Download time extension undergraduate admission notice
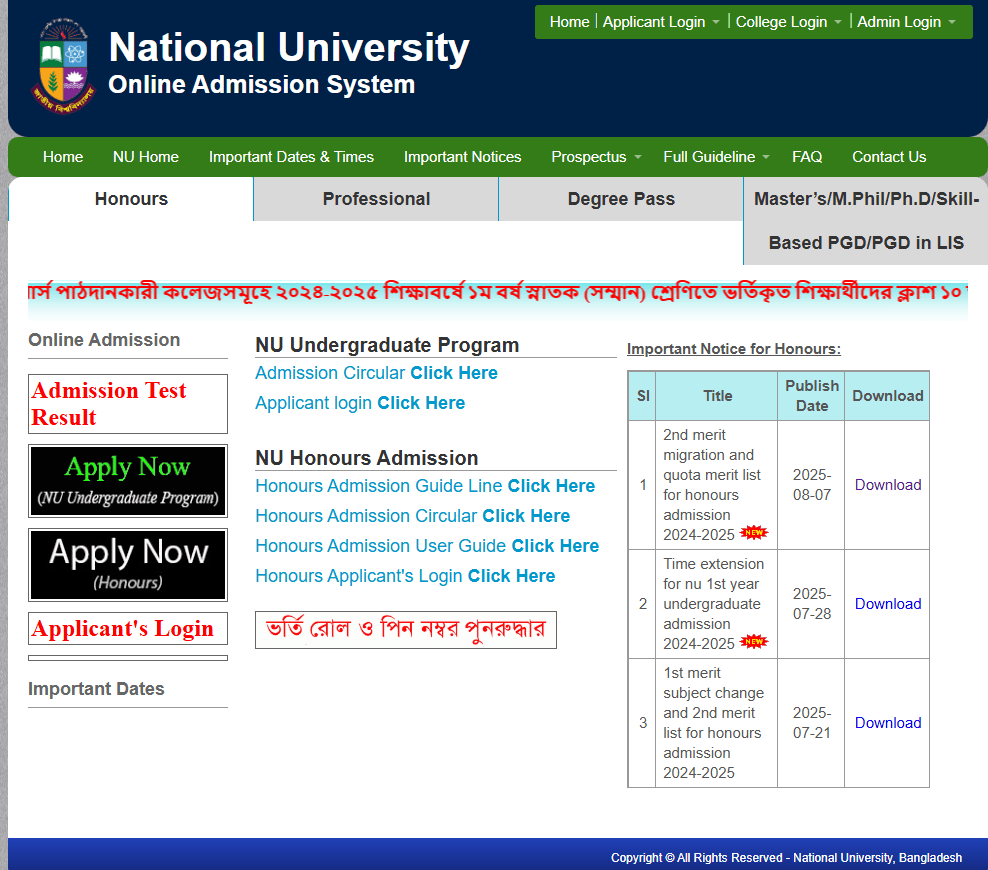 [x=887, y=604]
